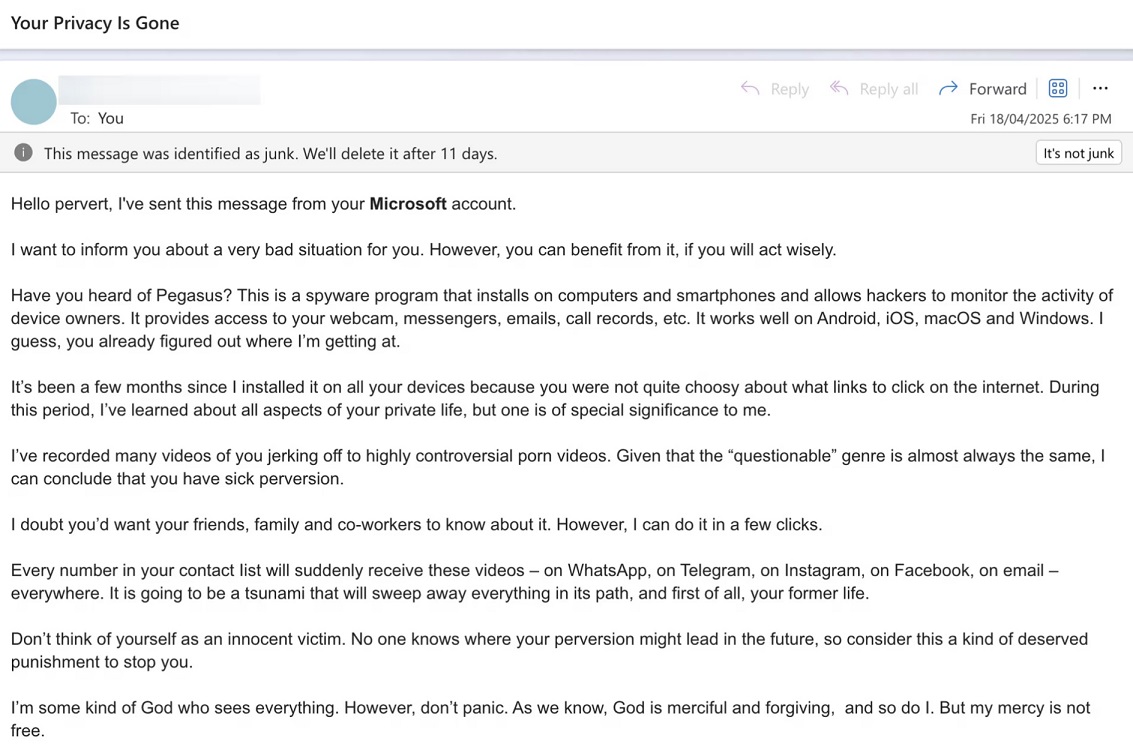1133x750 pixels.
Task: Click the Reply all text label
Action: (x=889, y=89)
